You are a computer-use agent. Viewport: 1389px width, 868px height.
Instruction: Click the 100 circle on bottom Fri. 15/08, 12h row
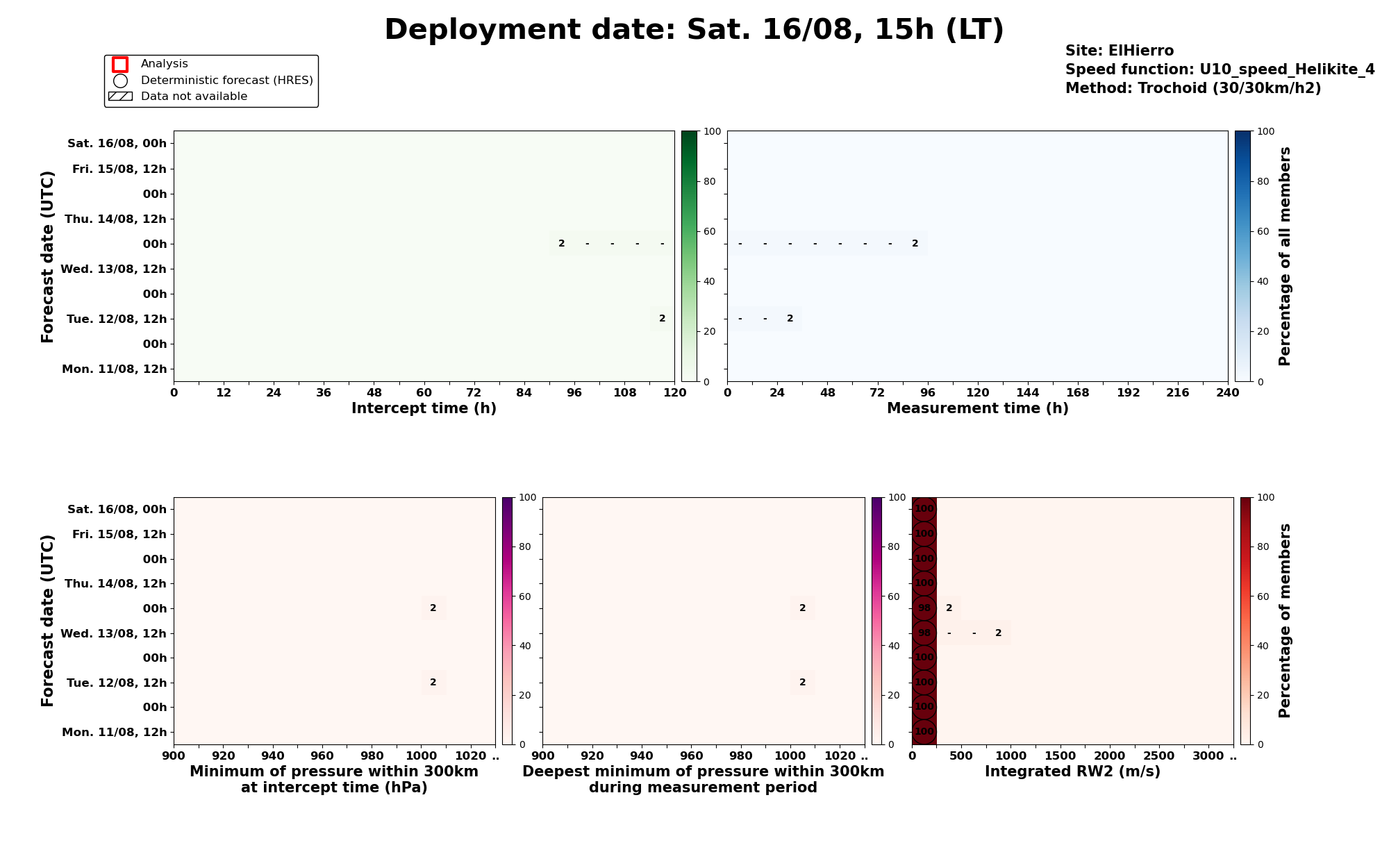[x=924, y=534]
